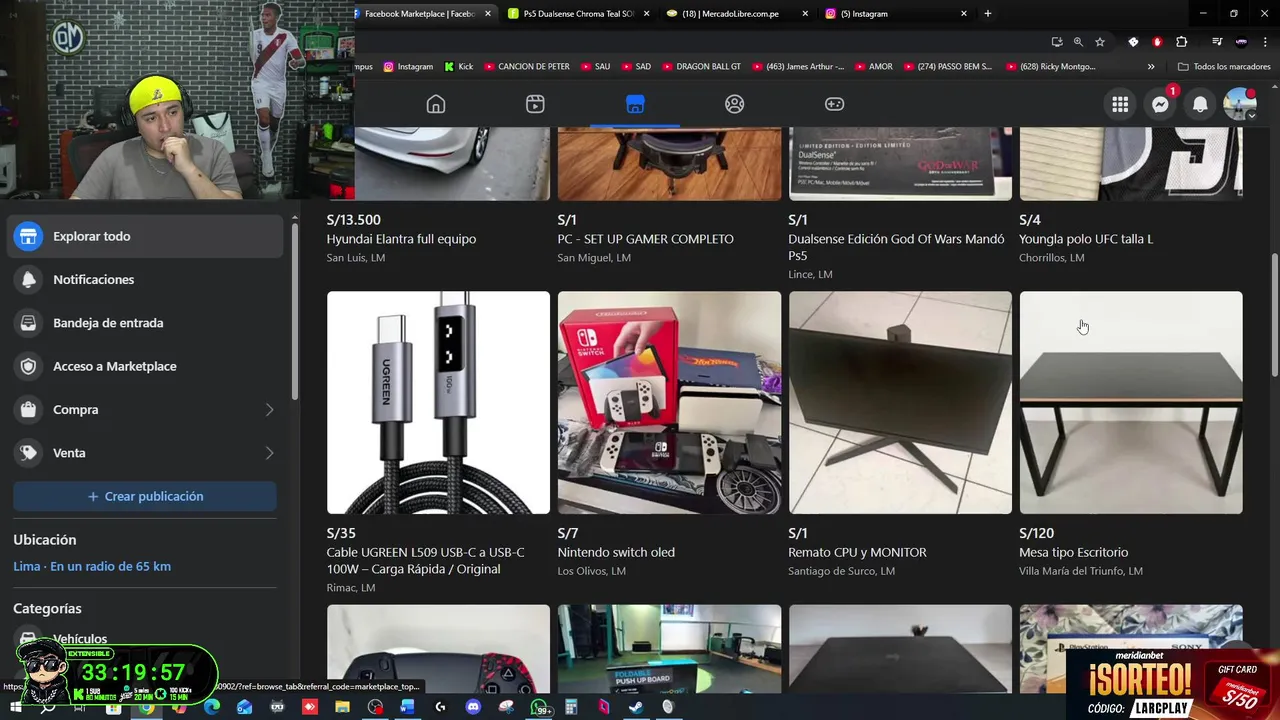Switch to the Instagram browser tab

897,13
